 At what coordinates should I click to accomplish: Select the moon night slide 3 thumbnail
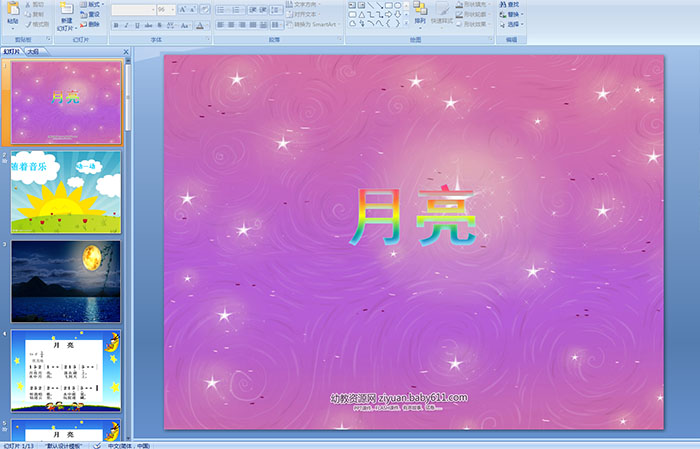click(66, 281)
